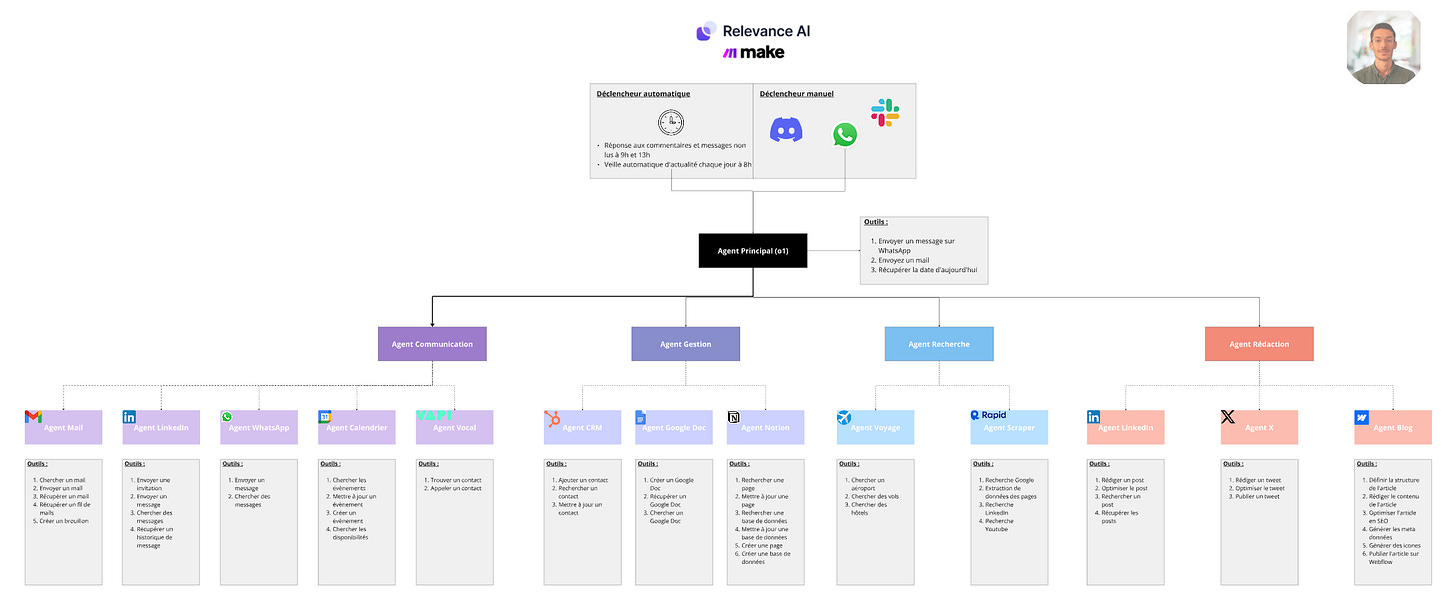This screenshot has height=610, width=1456.
Task: Click the Déclencheur manuel heading
Action: point(796,94)
